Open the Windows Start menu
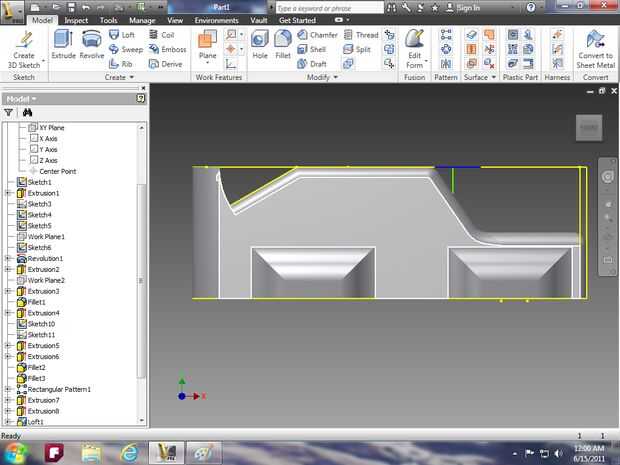The width and height of the screenshot is (620, 465). (x=15, y=453)
